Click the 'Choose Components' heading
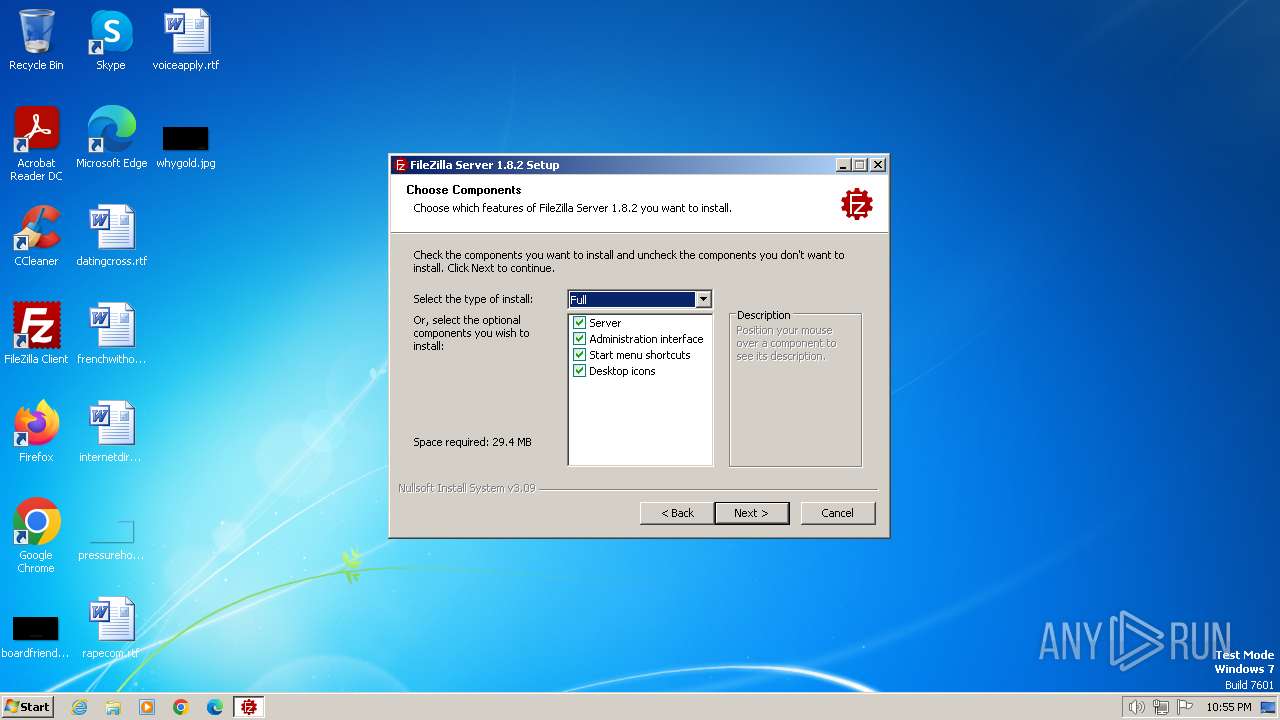The height and width of the screenshot is (720, 1280). (x=464, y=190)
